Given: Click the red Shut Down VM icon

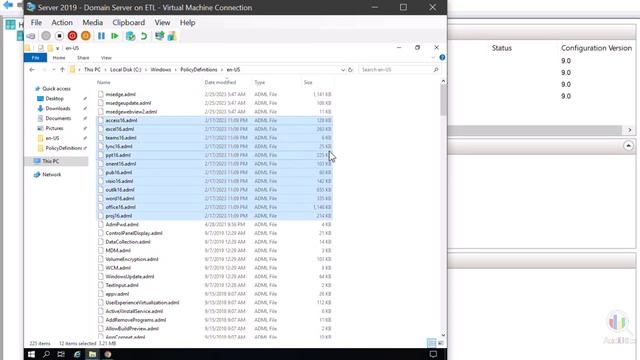Looking at the screenshot, I should 72,36.
